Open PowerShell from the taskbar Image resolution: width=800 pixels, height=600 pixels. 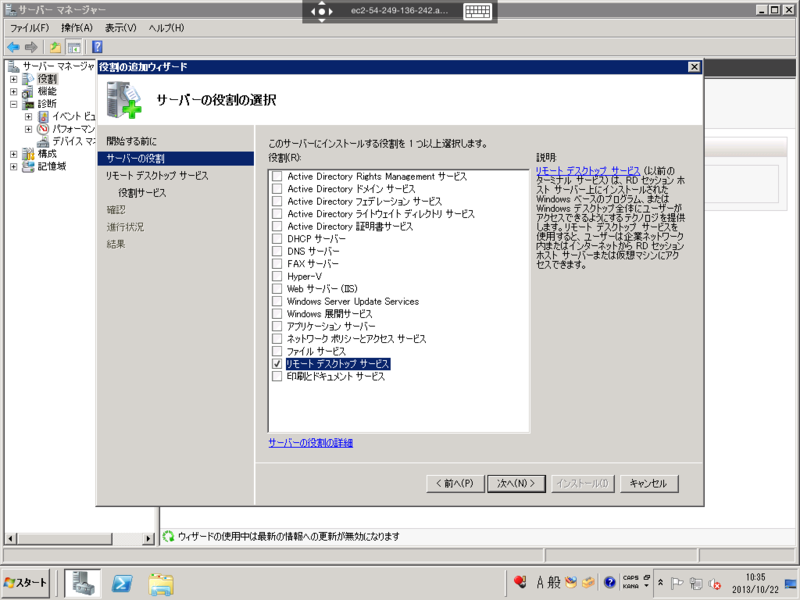pos(122,583)
